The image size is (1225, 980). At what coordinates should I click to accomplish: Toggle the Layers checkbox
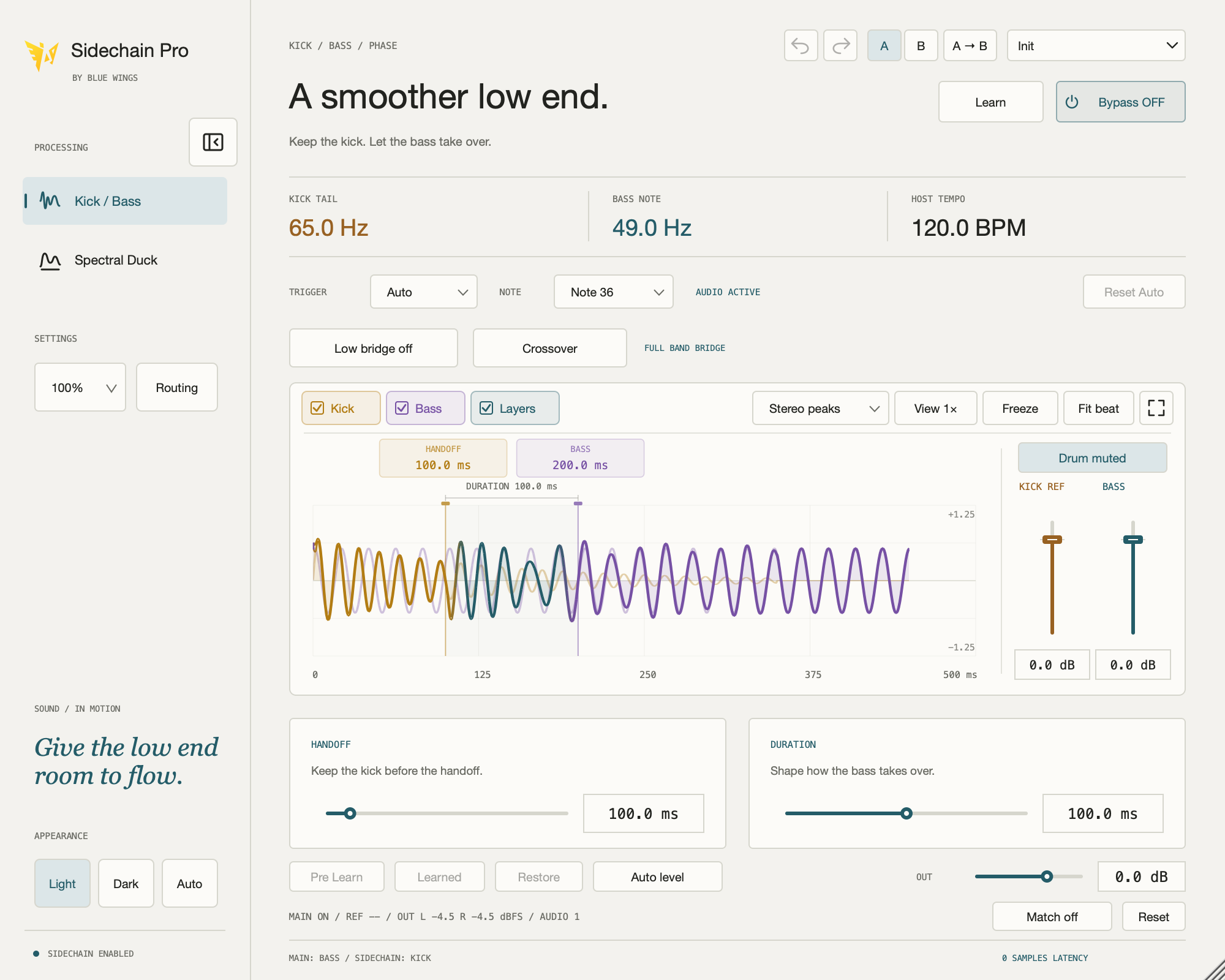[486, 408]
